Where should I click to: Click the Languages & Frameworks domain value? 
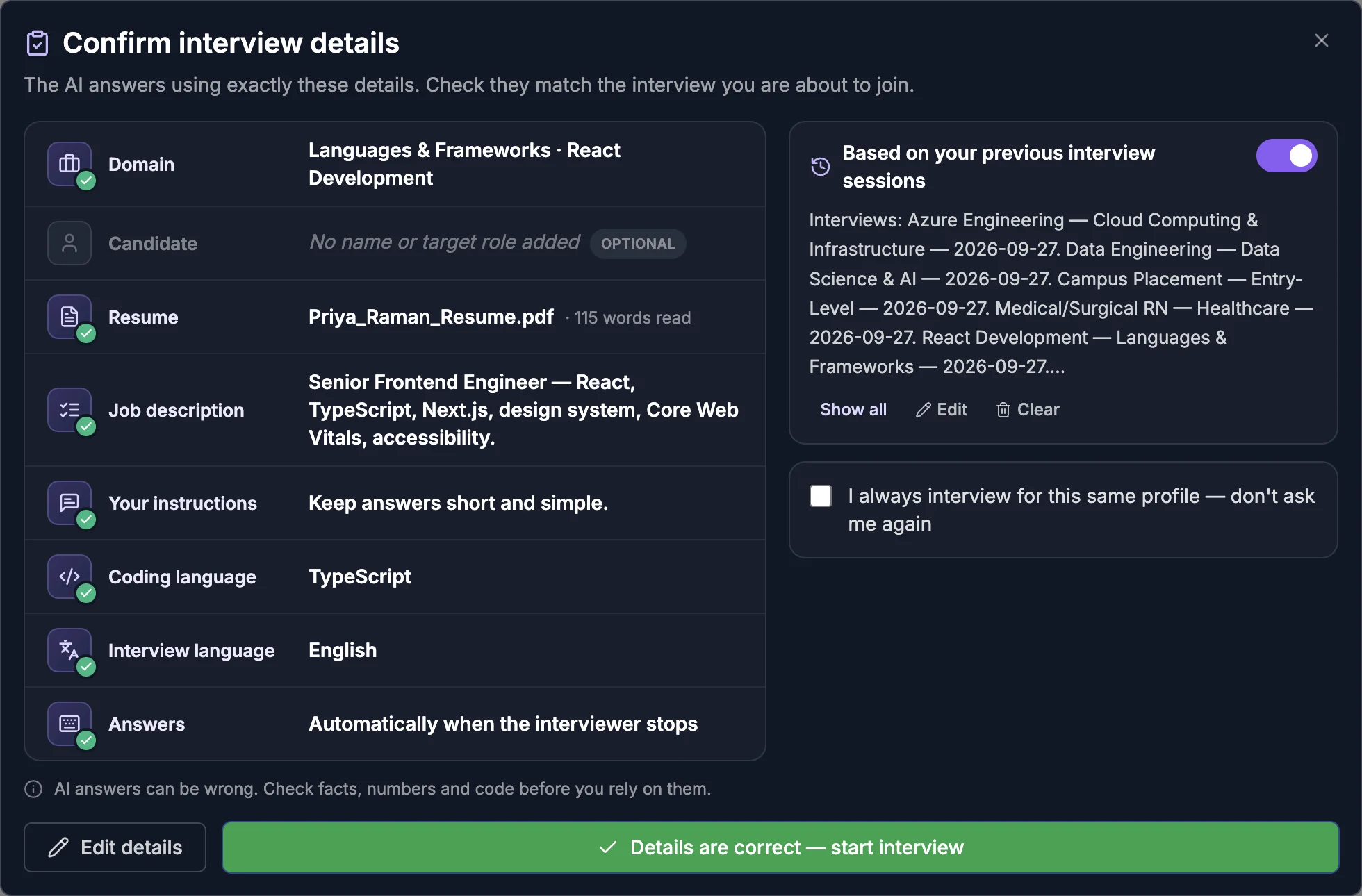tap(464, 164)
